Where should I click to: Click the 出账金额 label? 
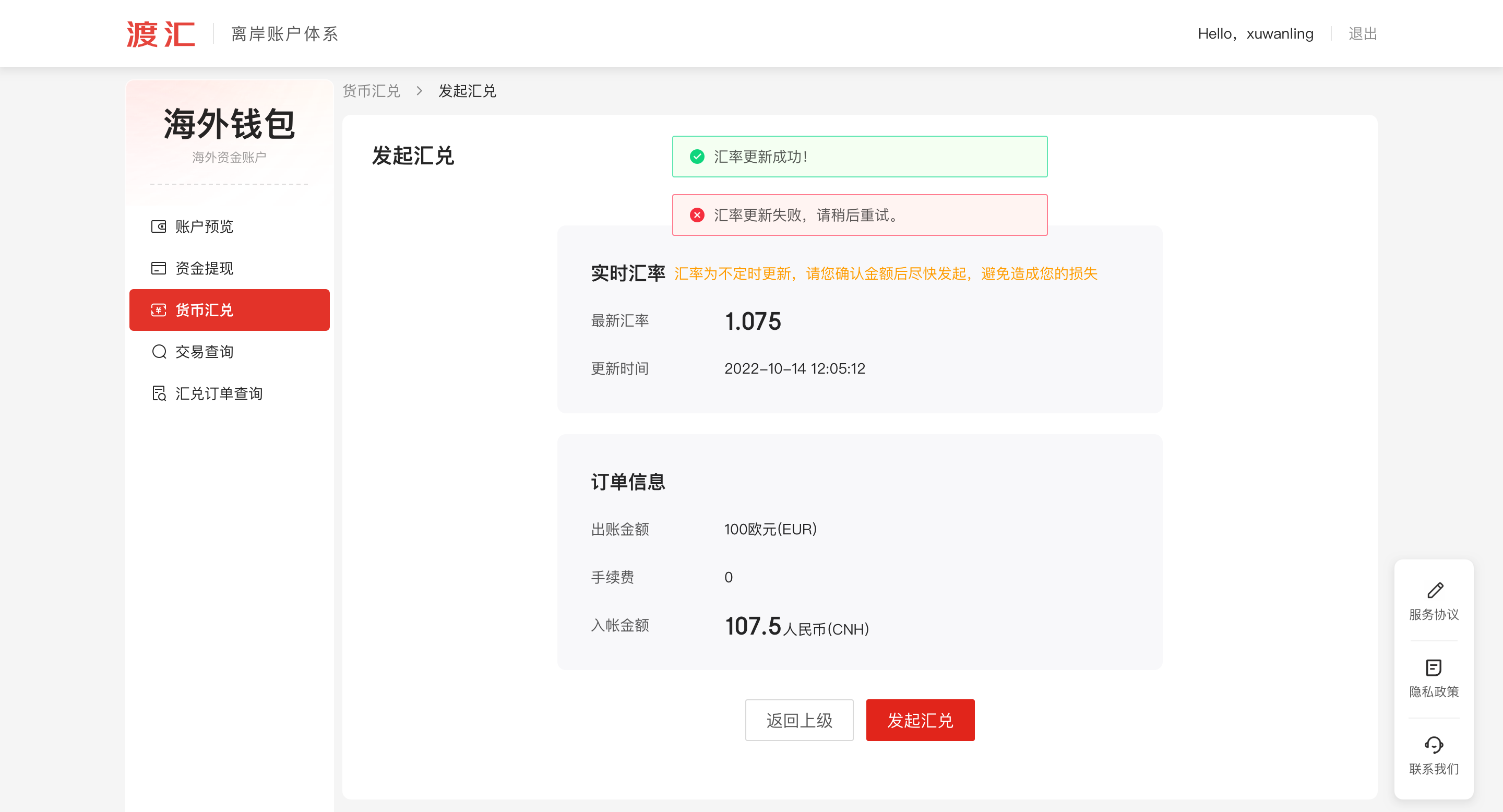pyautogui.click(x=619, y=529)
